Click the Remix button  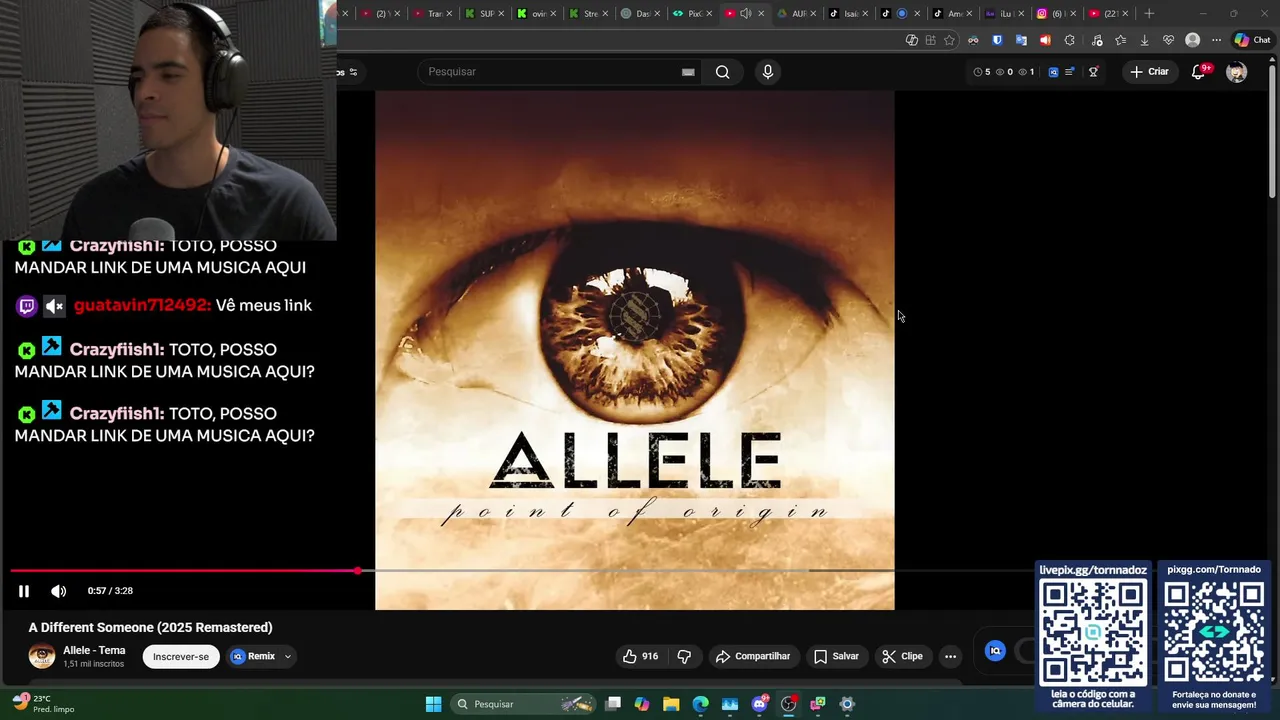coord(253,656)
